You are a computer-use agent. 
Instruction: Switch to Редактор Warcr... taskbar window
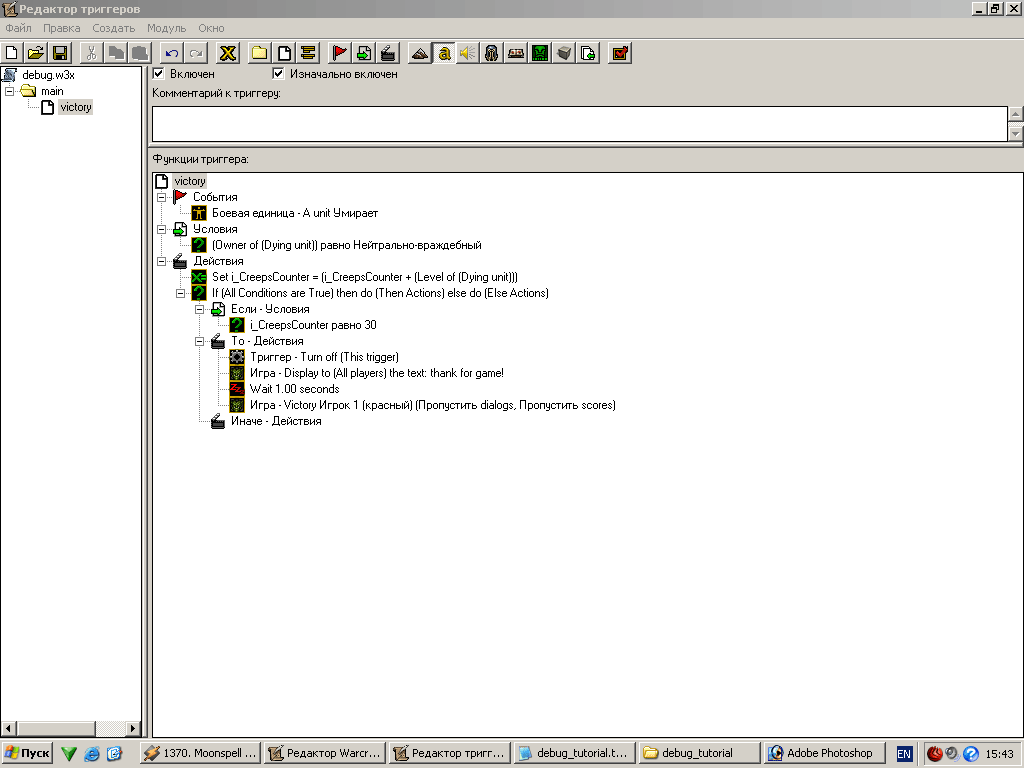click(325, 753)
